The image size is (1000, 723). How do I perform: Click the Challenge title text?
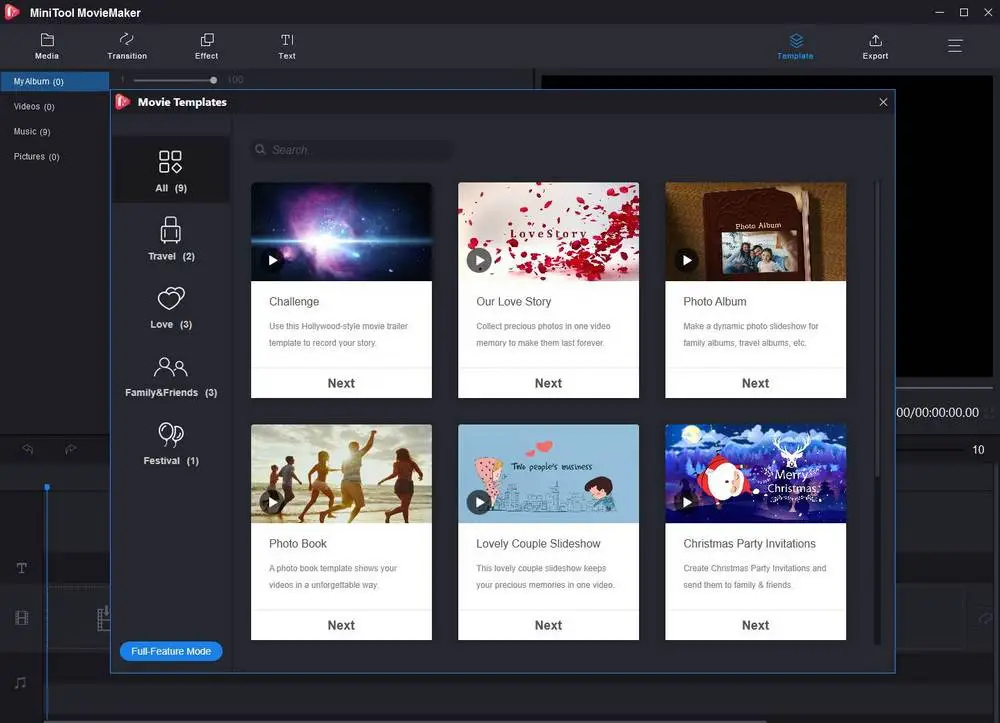(294, 302)
